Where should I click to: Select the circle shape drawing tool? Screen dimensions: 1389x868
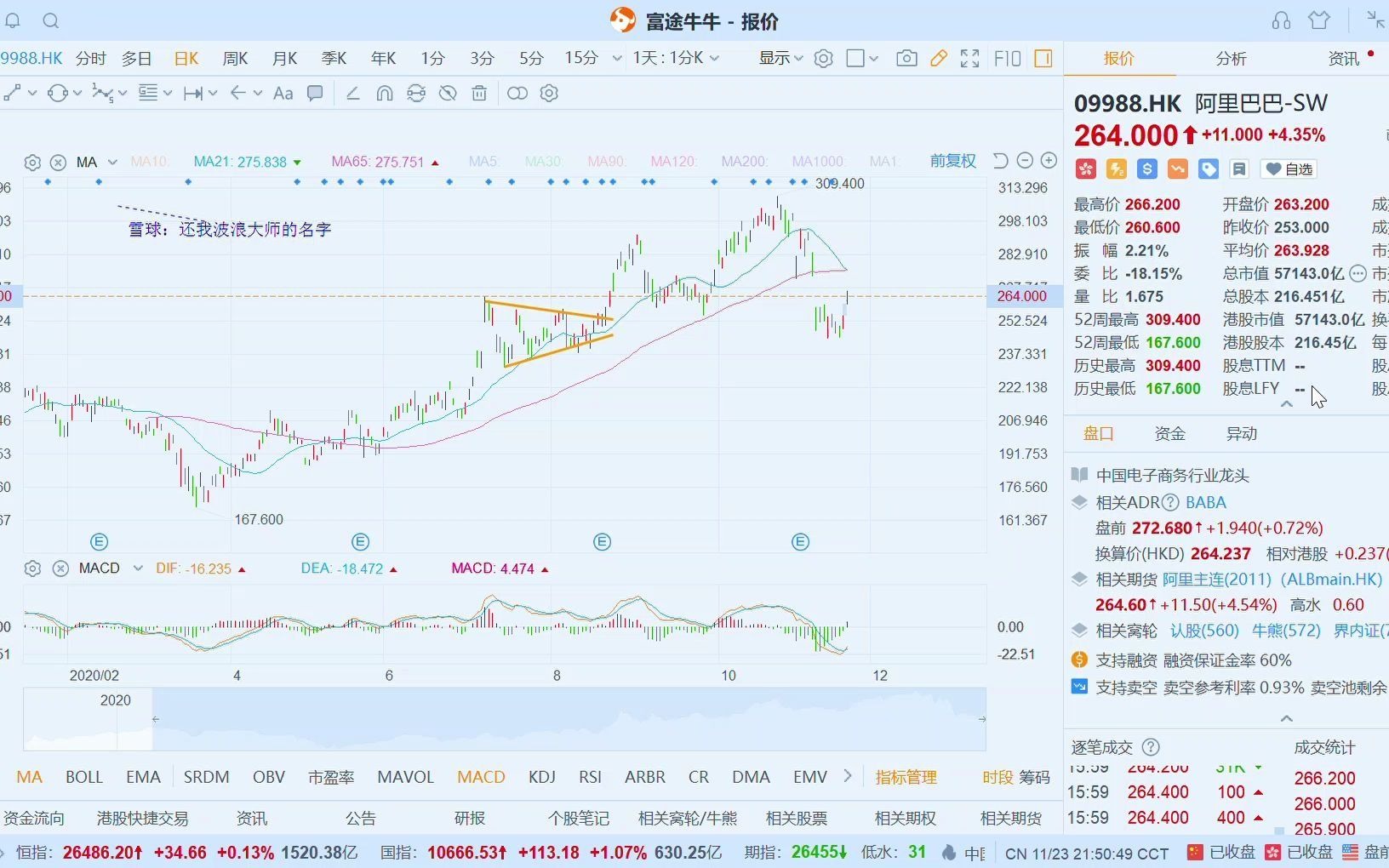pyautogui.click(x=58, y=93)
